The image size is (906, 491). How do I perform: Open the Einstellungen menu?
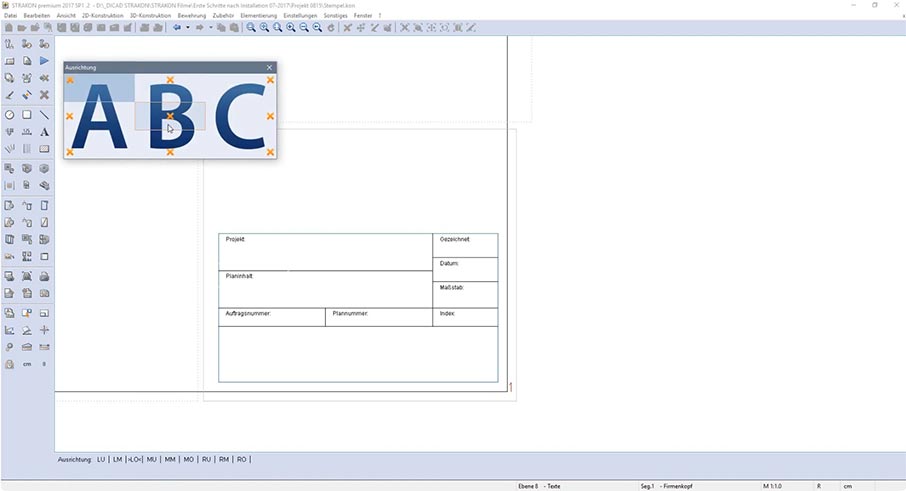click(x=301, y=16)
